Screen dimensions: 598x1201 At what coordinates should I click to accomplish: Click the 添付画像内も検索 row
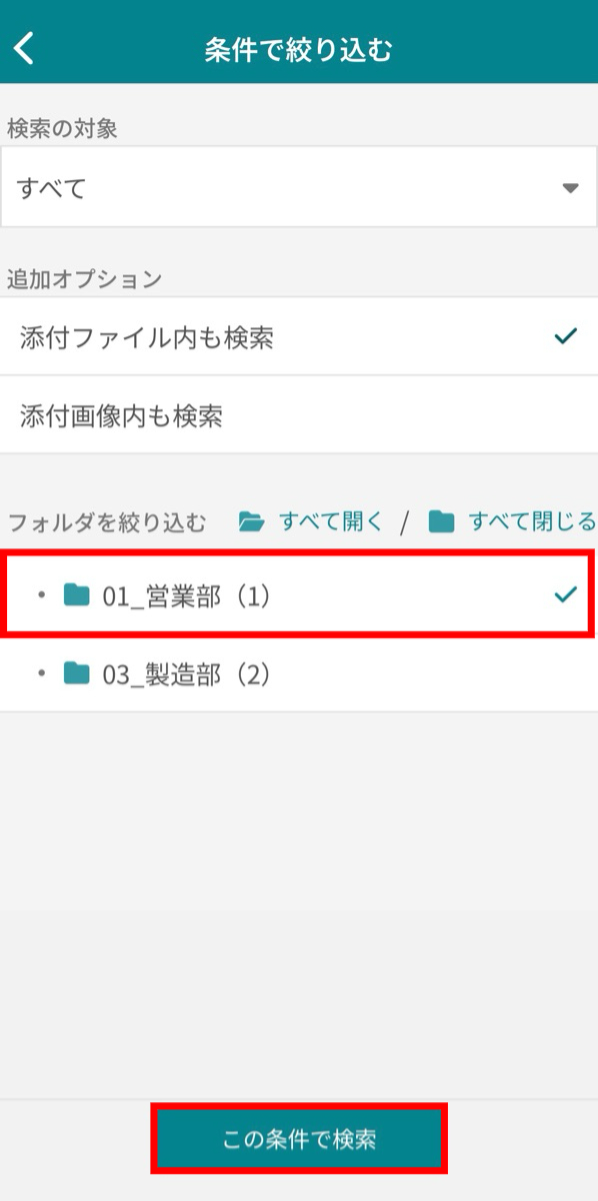(x=299, y=415)
